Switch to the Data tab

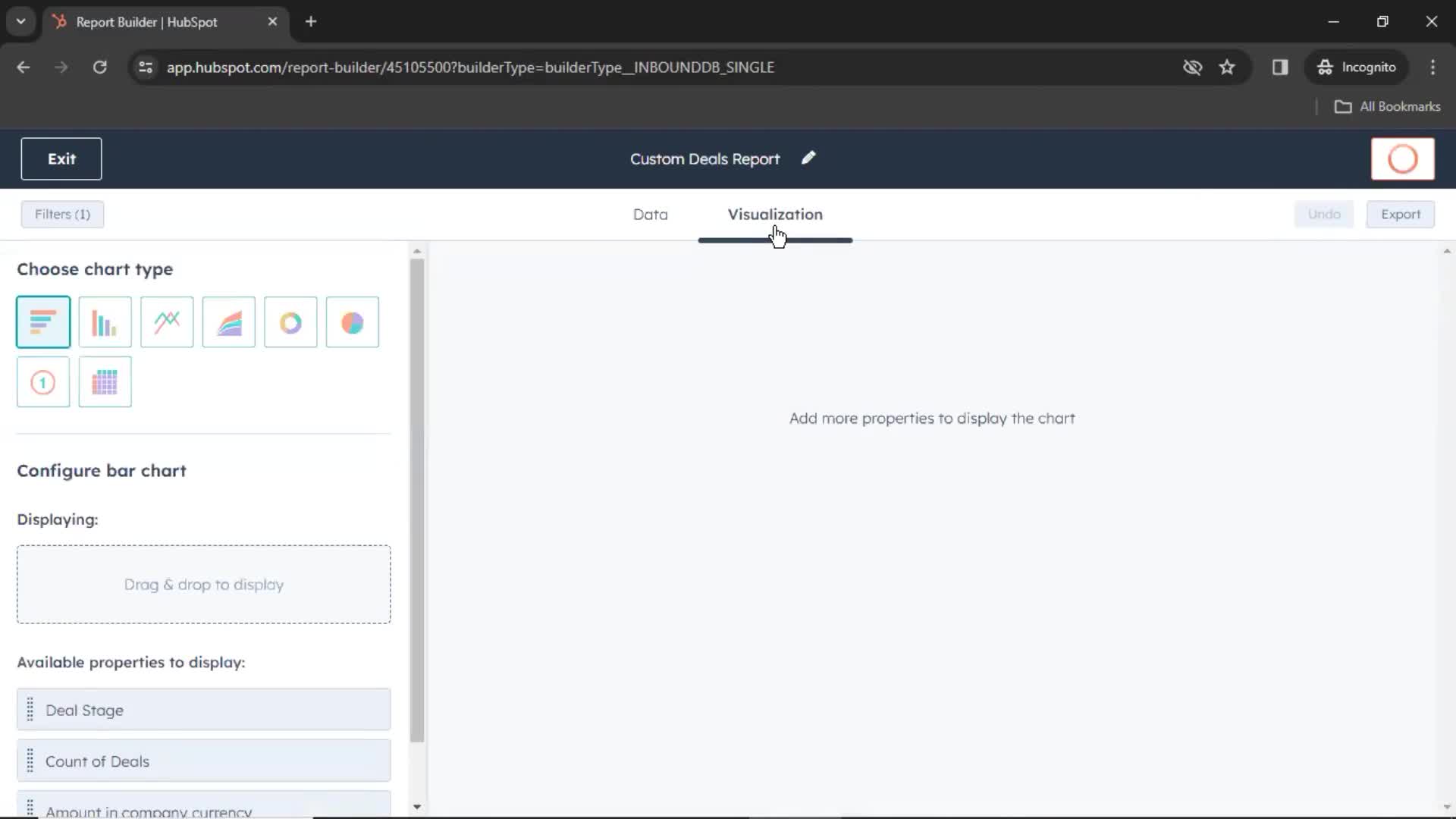click(650, 214)
